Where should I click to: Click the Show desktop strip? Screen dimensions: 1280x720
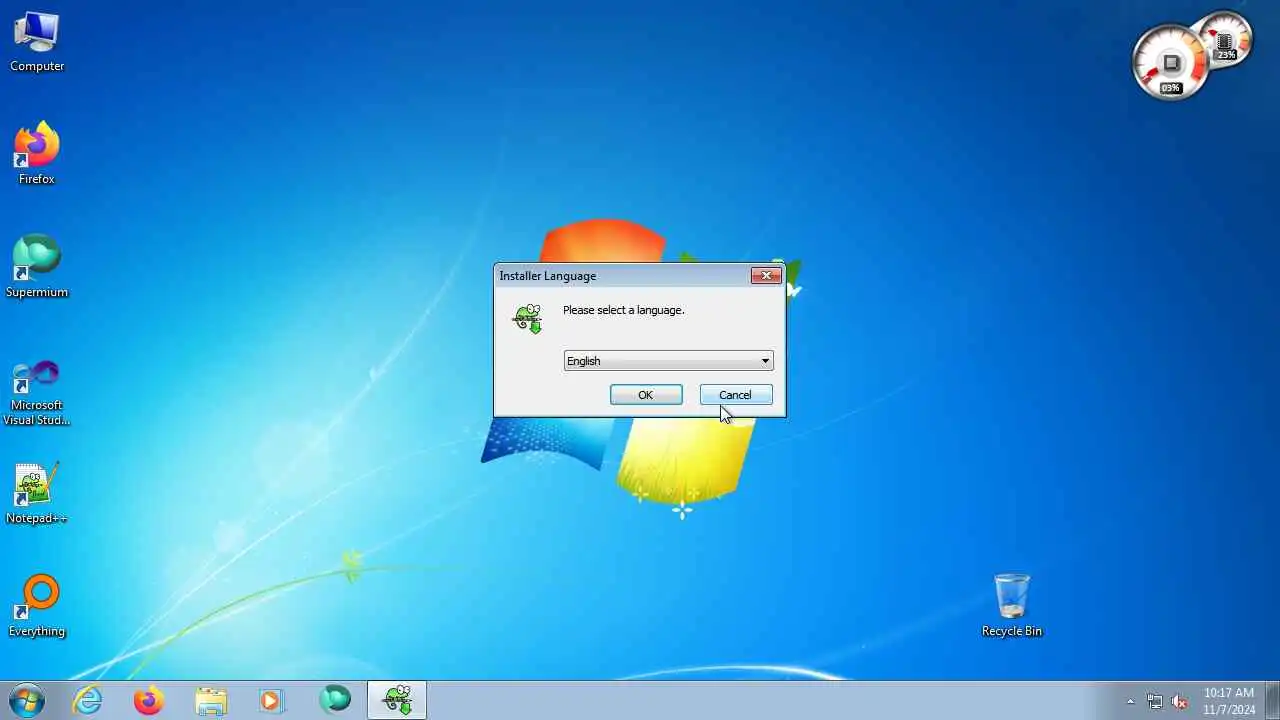tap(1272, 700)
